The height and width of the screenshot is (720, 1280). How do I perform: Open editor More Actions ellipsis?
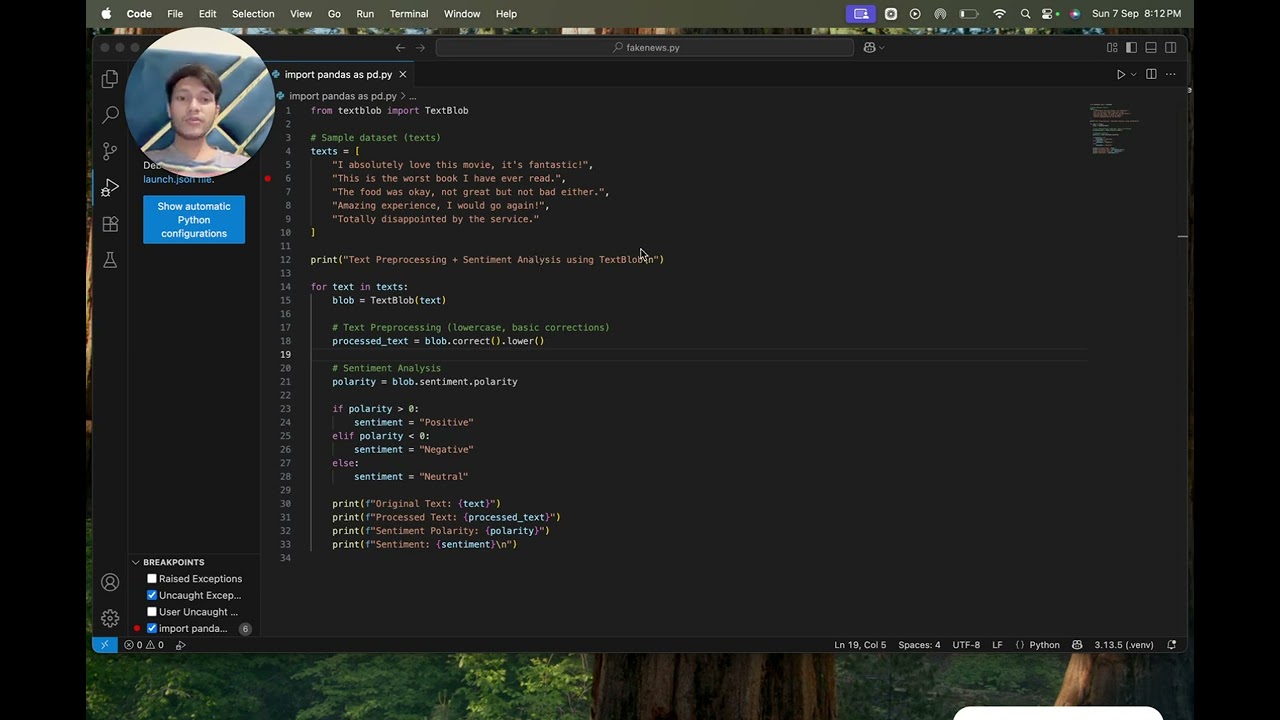pyautogui.click(x=1171, y=74)
